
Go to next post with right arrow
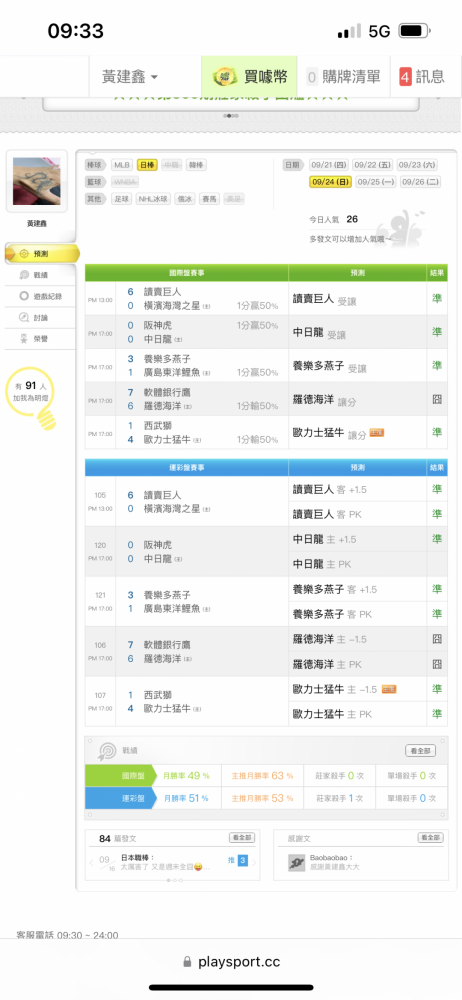(253, 864)
